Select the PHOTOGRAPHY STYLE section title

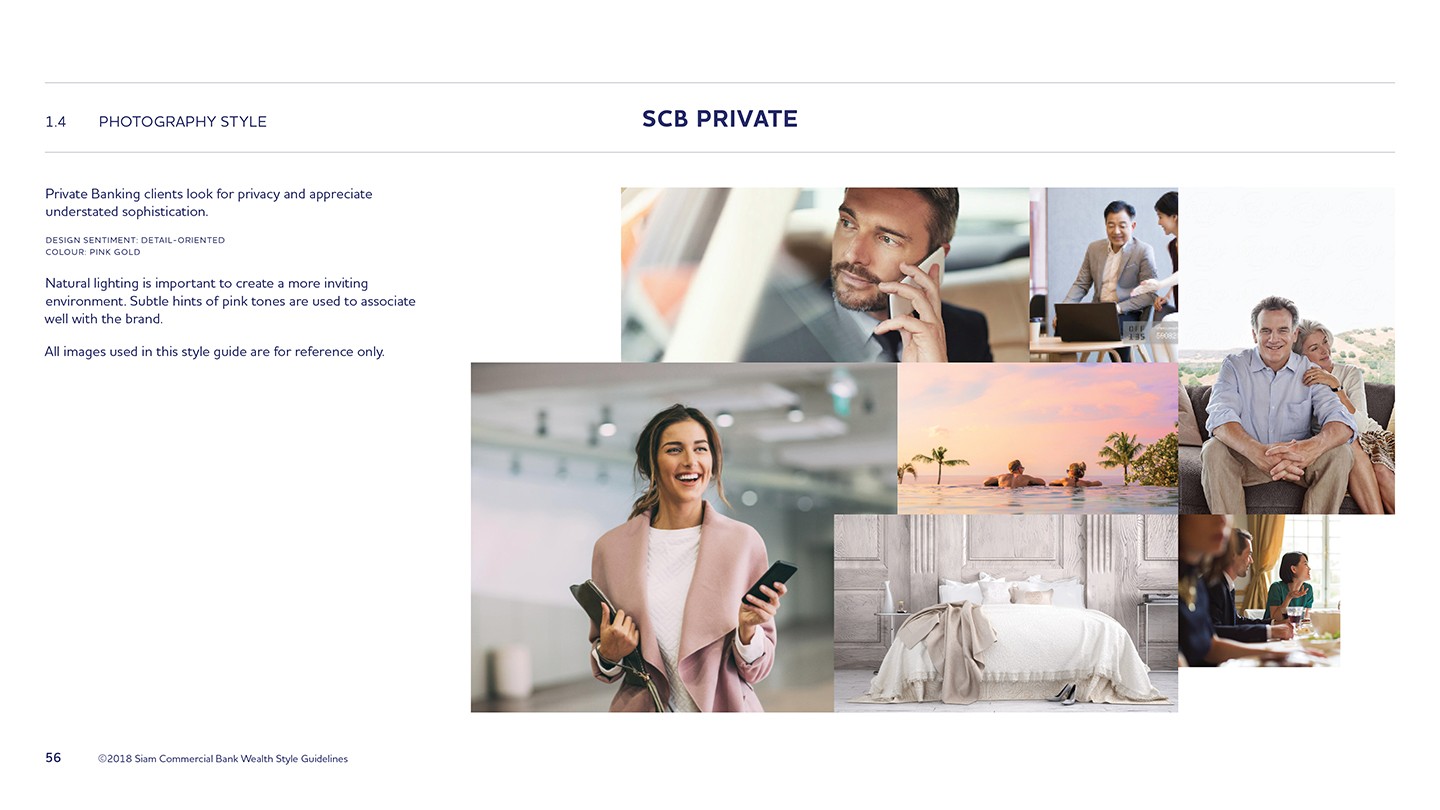pos(183,122)
